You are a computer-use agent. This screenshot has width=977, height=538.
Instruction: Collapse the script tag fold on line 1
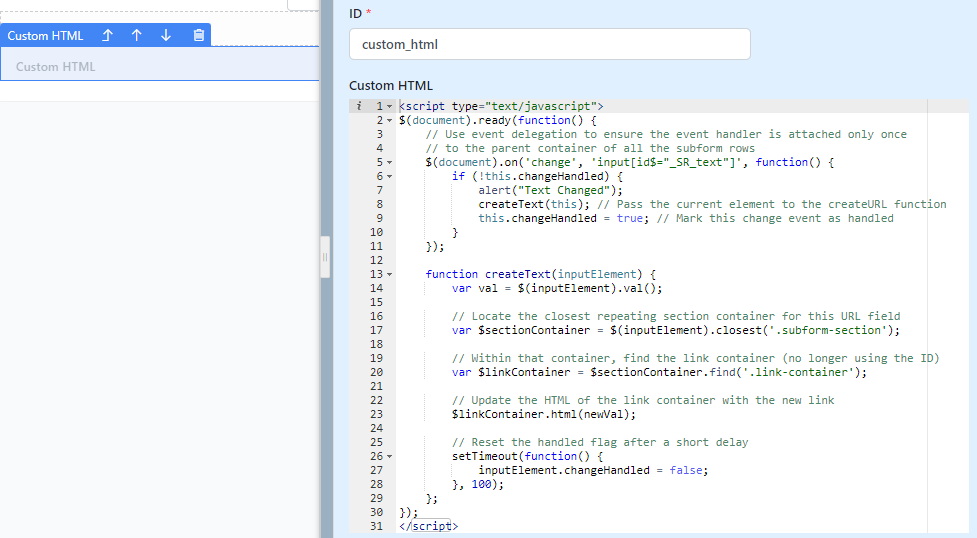point(389,106)
